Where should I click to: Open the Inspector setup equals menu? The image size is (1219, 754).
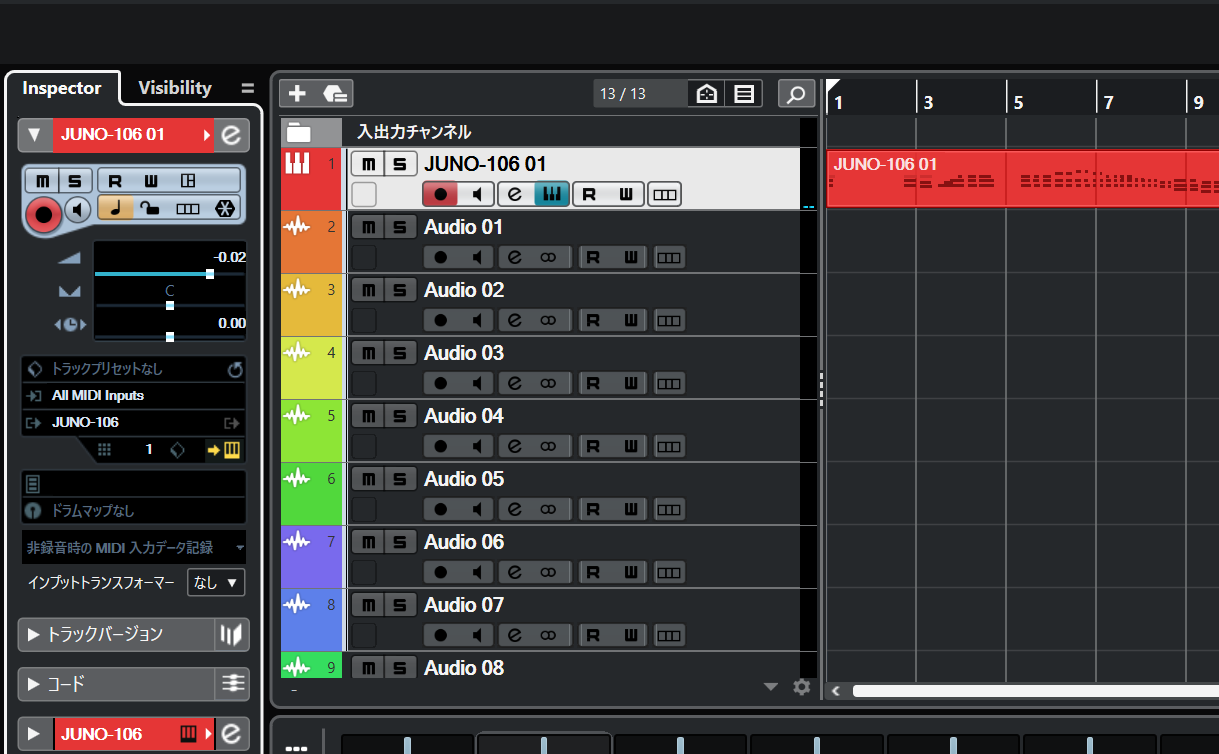click(248, 88)
